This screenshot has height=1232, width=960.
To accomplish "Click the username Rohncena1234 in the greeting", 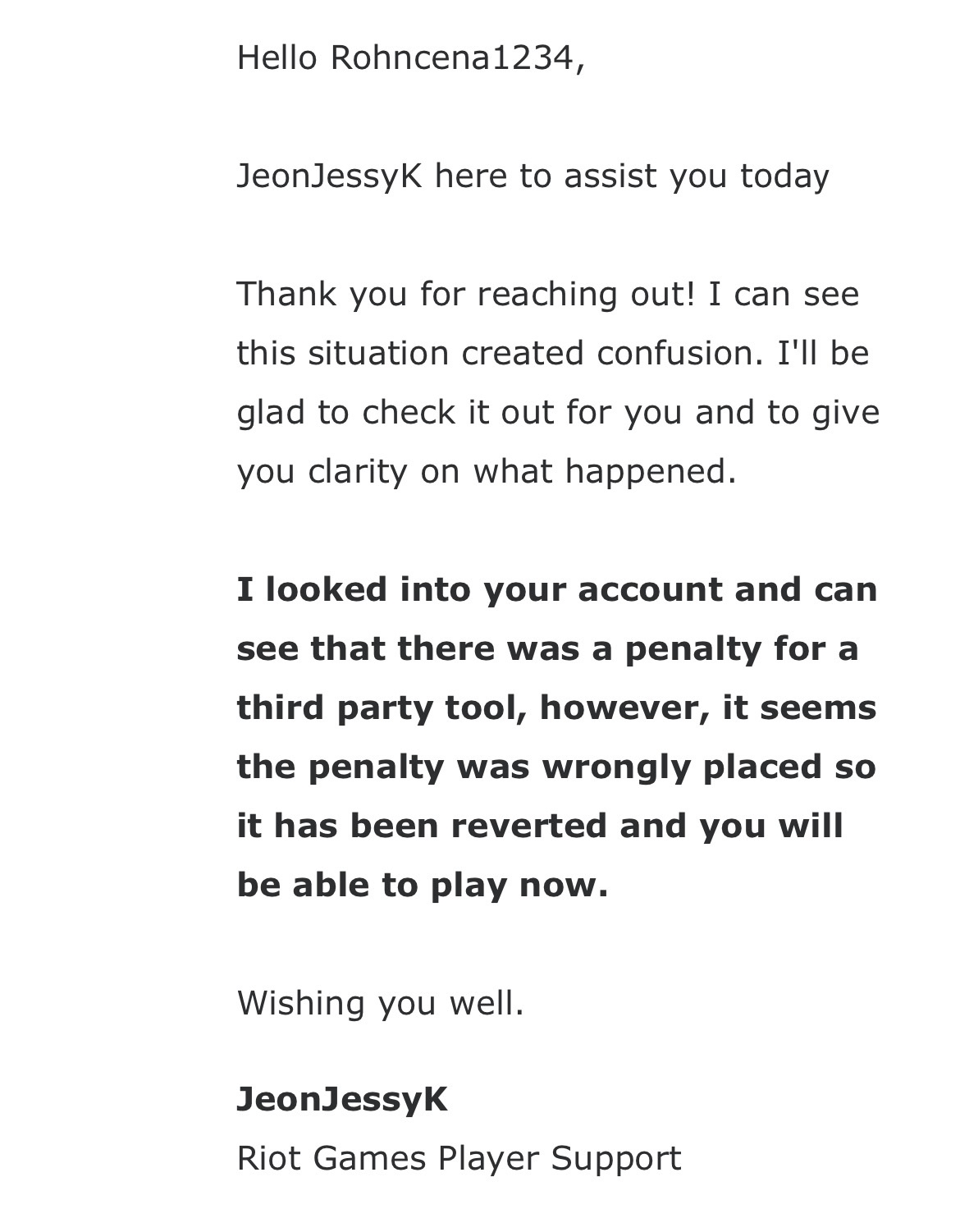I will click(x=451, y=57).
